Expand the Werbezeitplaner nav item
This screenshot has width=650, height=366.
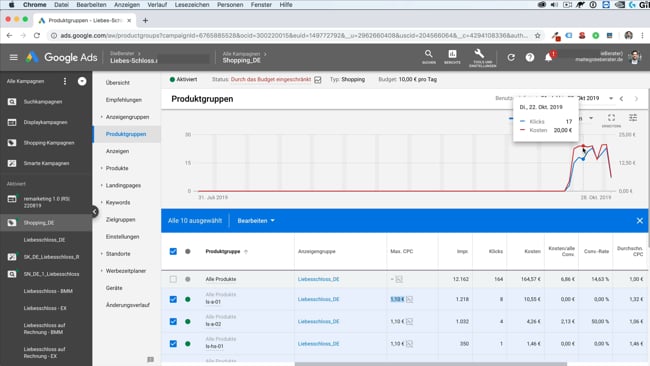(x=102, y=271)
